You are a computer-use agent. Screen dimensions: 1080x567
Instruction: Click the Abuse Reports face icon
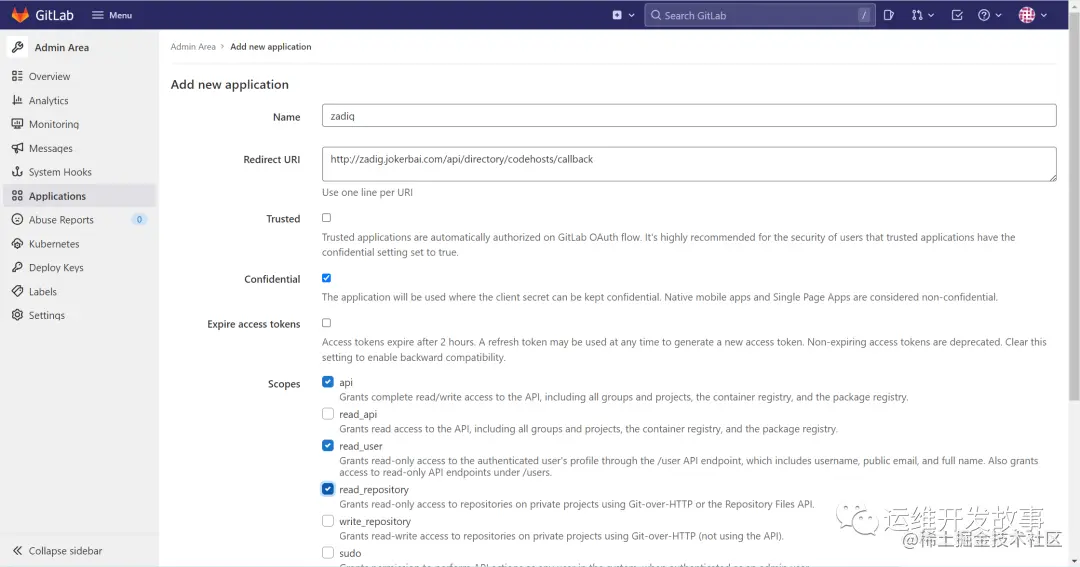click(x=17, y=219)
